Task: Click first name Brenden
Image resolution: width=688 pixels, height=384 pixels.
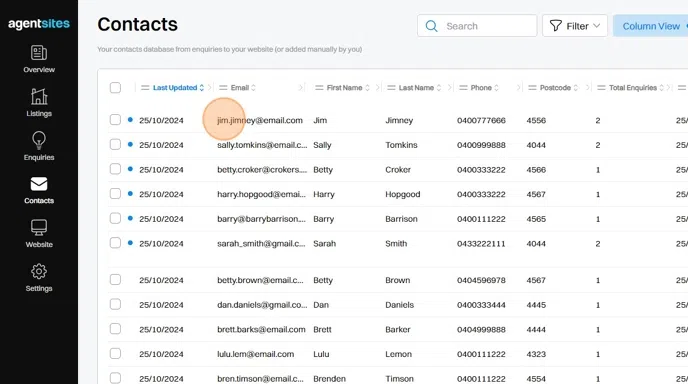Action: [329, 379]
